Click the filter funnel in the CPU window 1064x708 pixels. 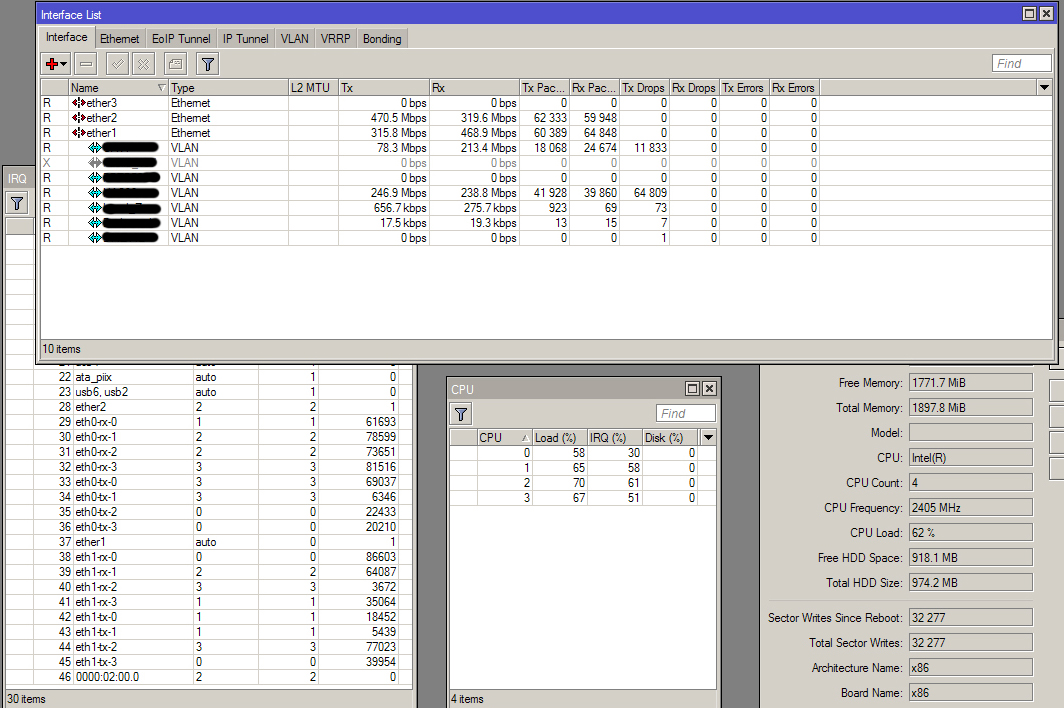pos(461,414)
